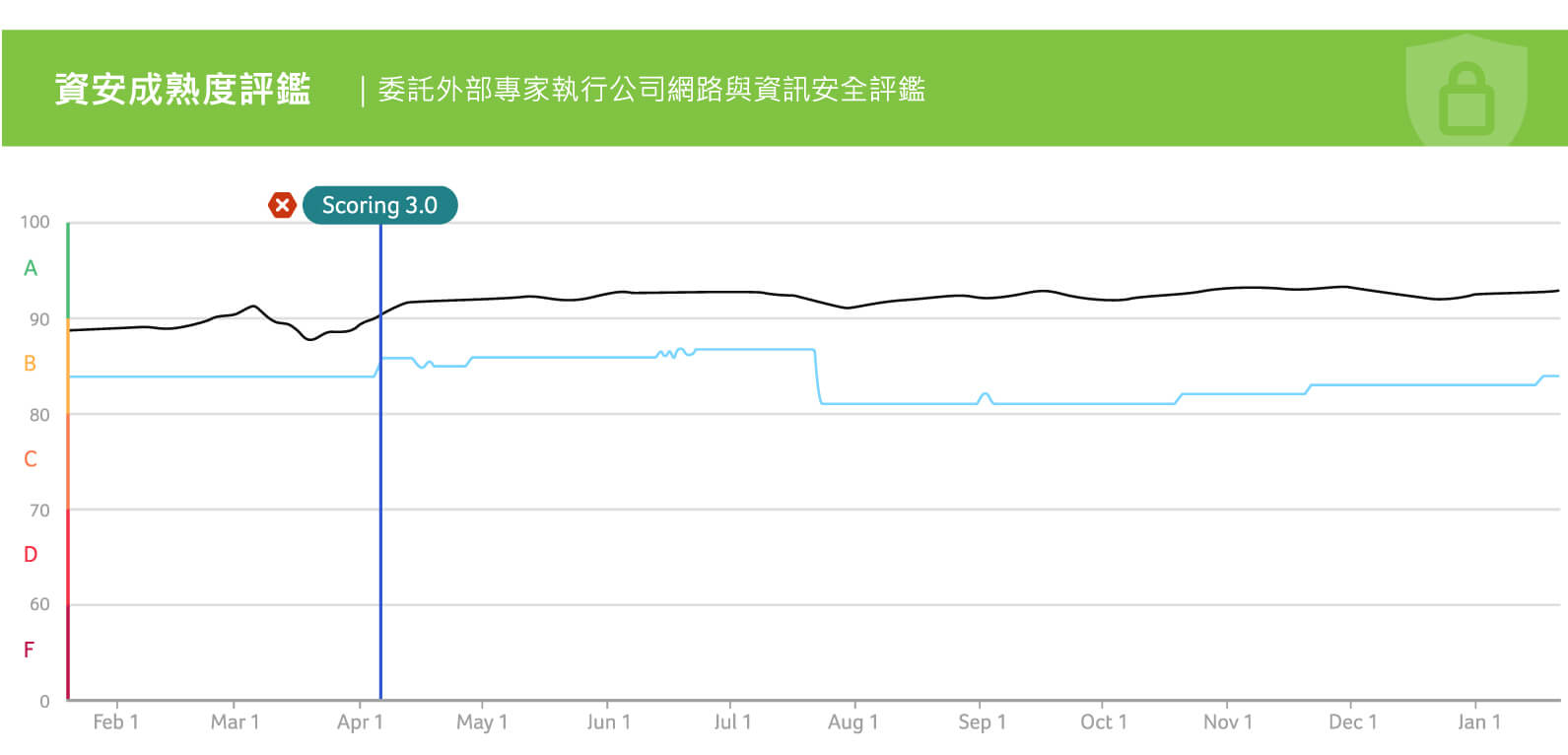
Task: Click the grade F label on axis
Action: (x=30, y=651)
